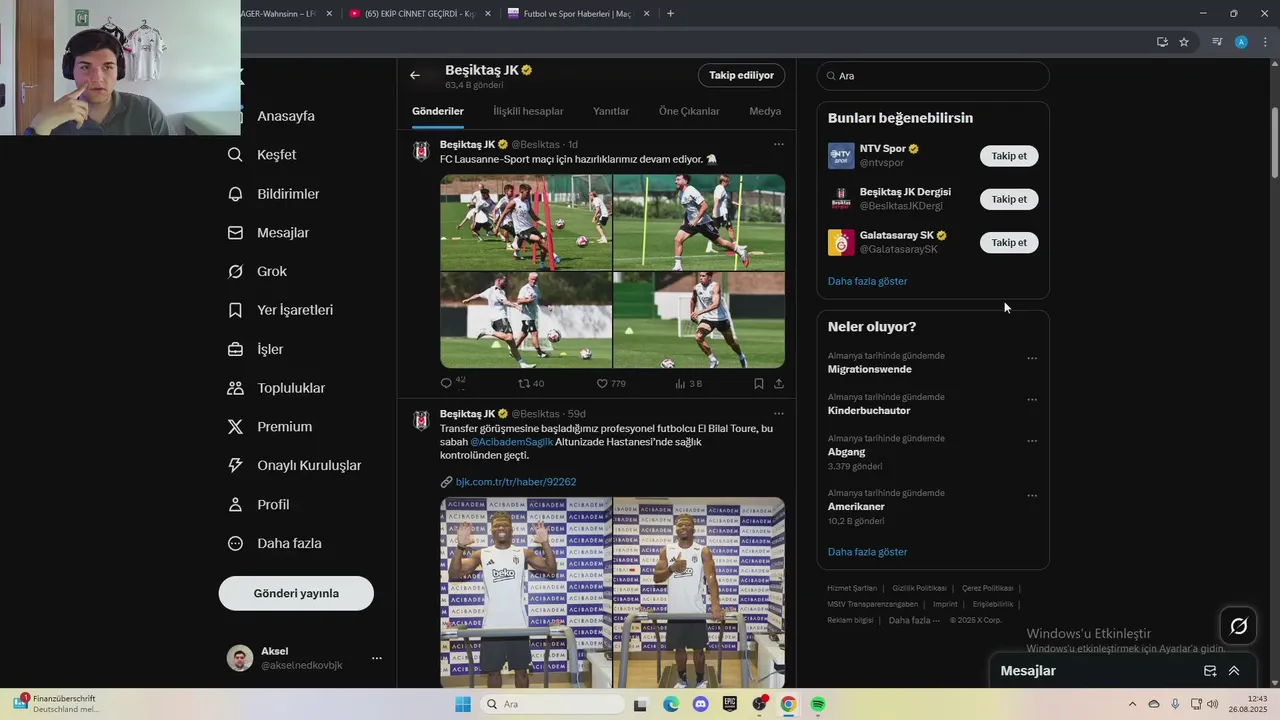This screenshot has width=1280, height=720.
Task: Open options dots for Amerikaner trend
Action: 1032,495
